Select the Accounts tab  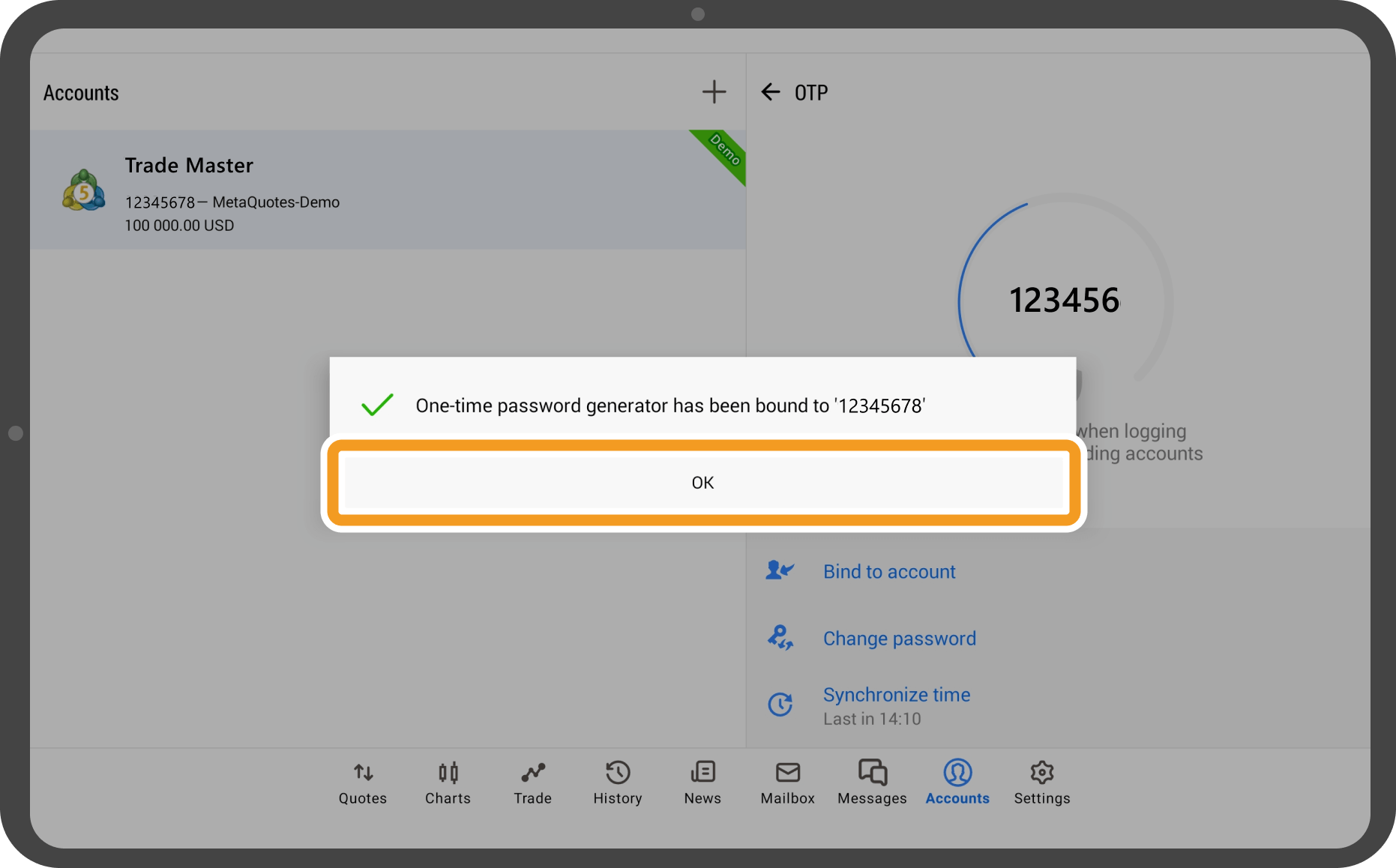tap(957, 783)
